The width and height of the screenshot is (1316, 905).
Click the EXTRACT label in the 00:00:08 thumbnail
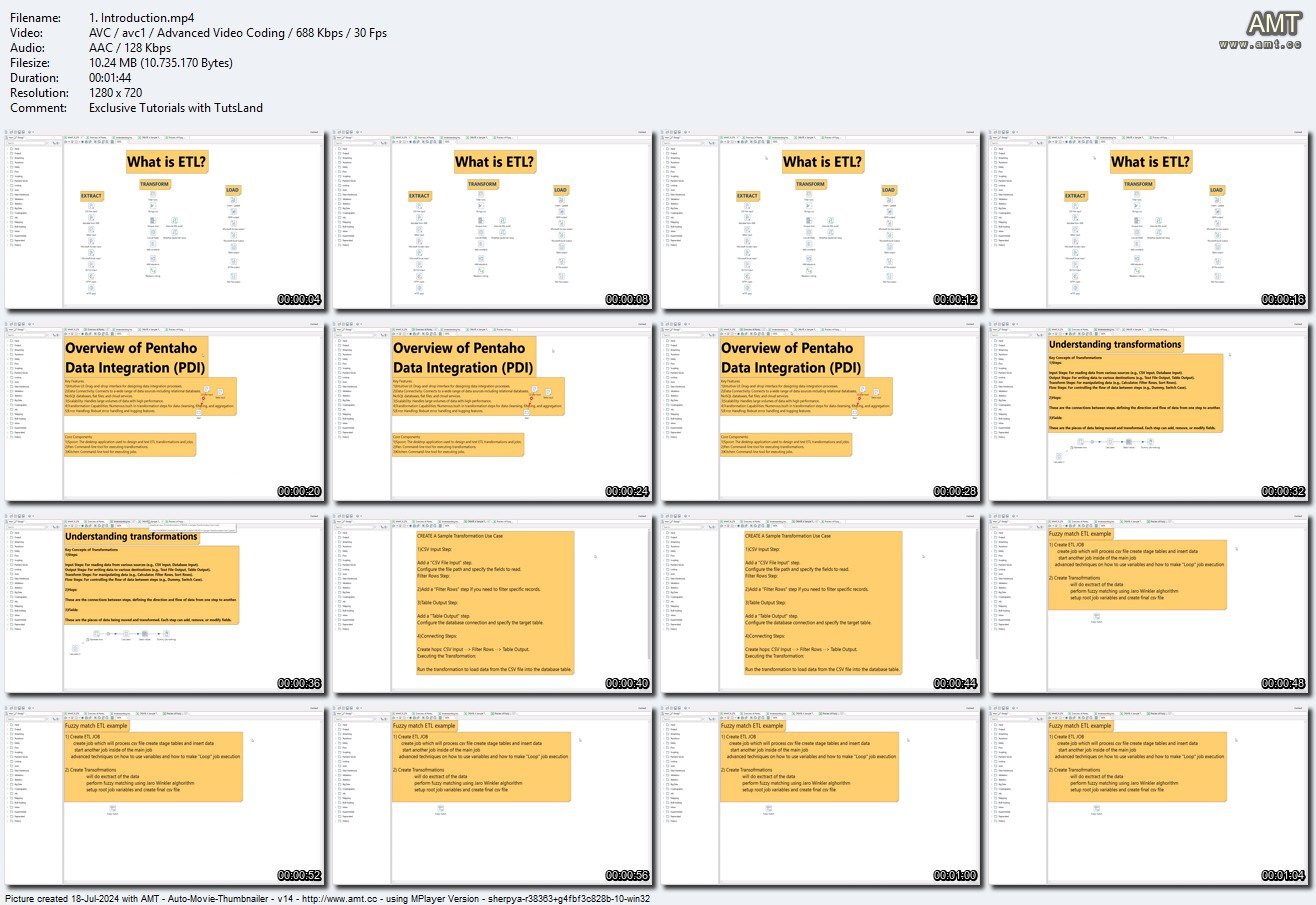pos(420,196)
